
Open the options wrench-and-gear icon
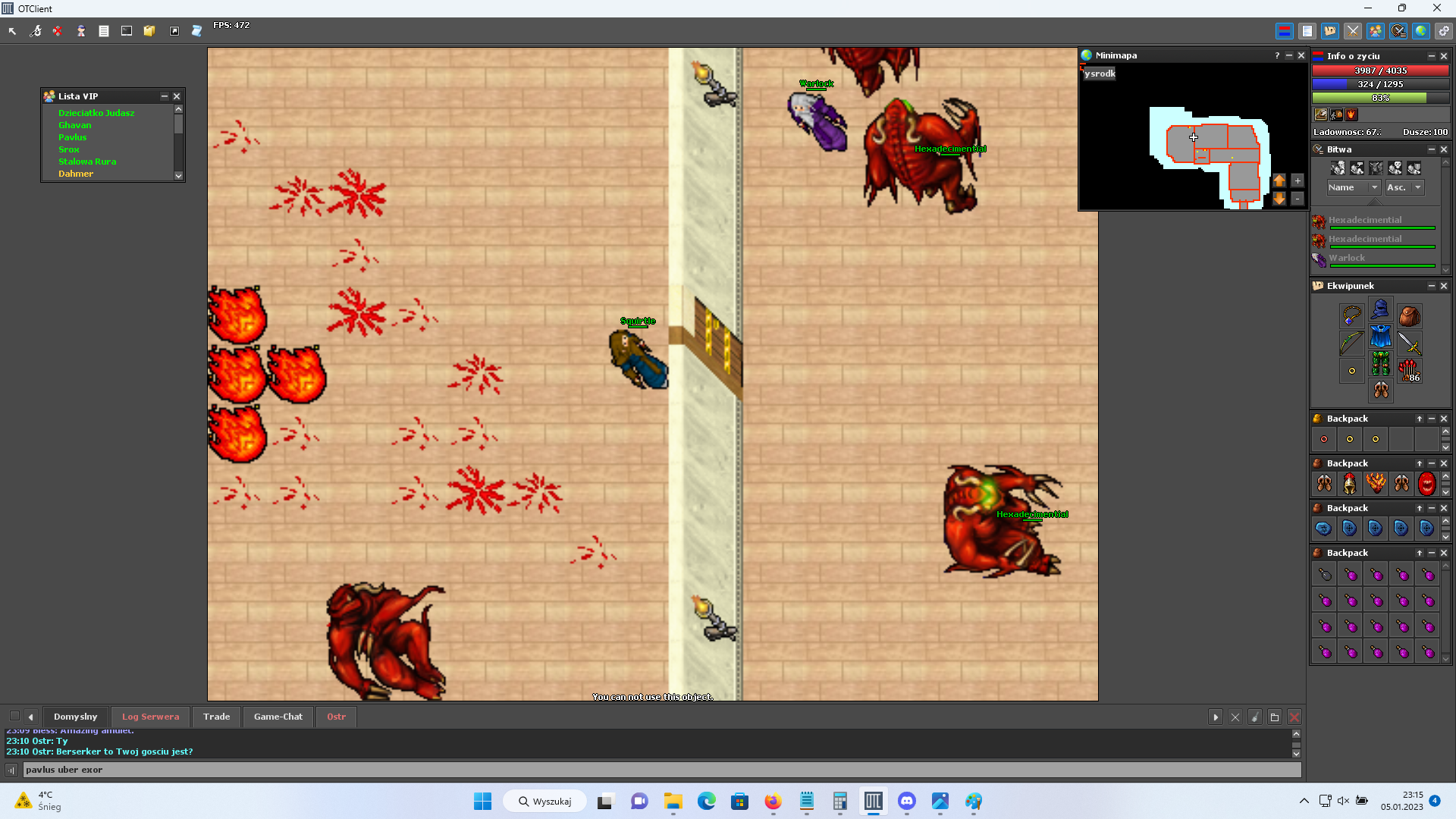coord(35,31)
